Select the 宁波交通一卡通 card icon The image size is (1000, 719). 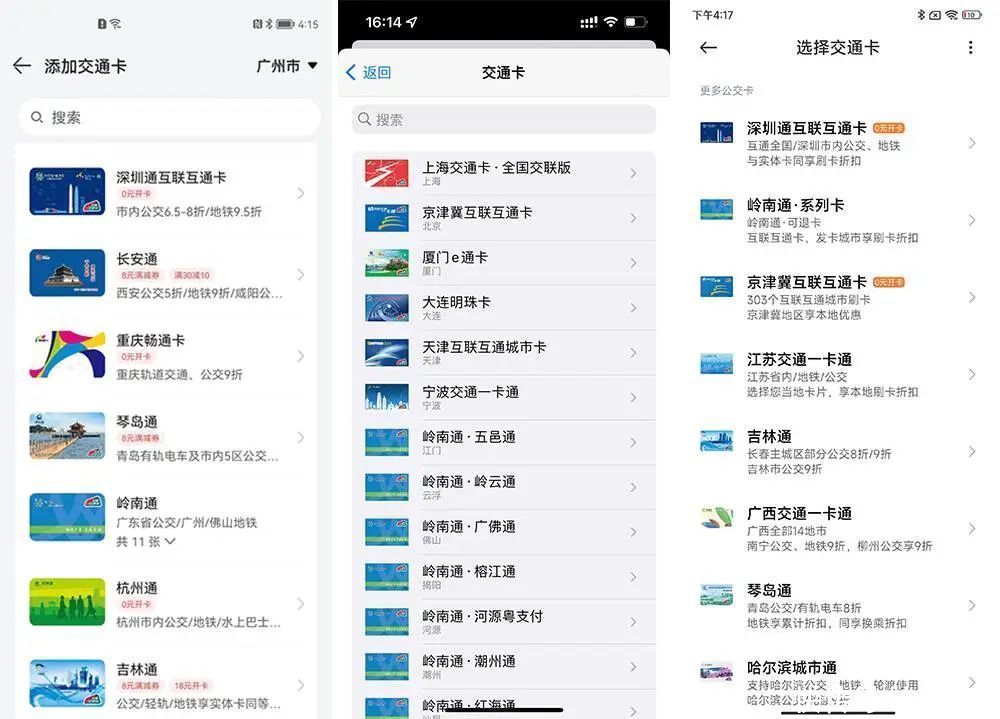click(x=386, y=398)
